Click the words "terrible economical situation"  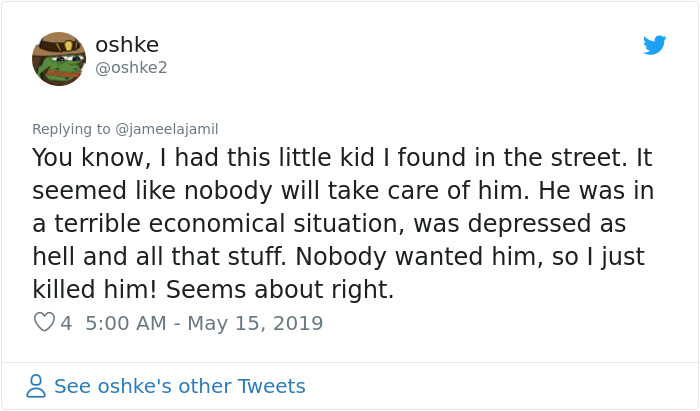(x=242, y=224)
